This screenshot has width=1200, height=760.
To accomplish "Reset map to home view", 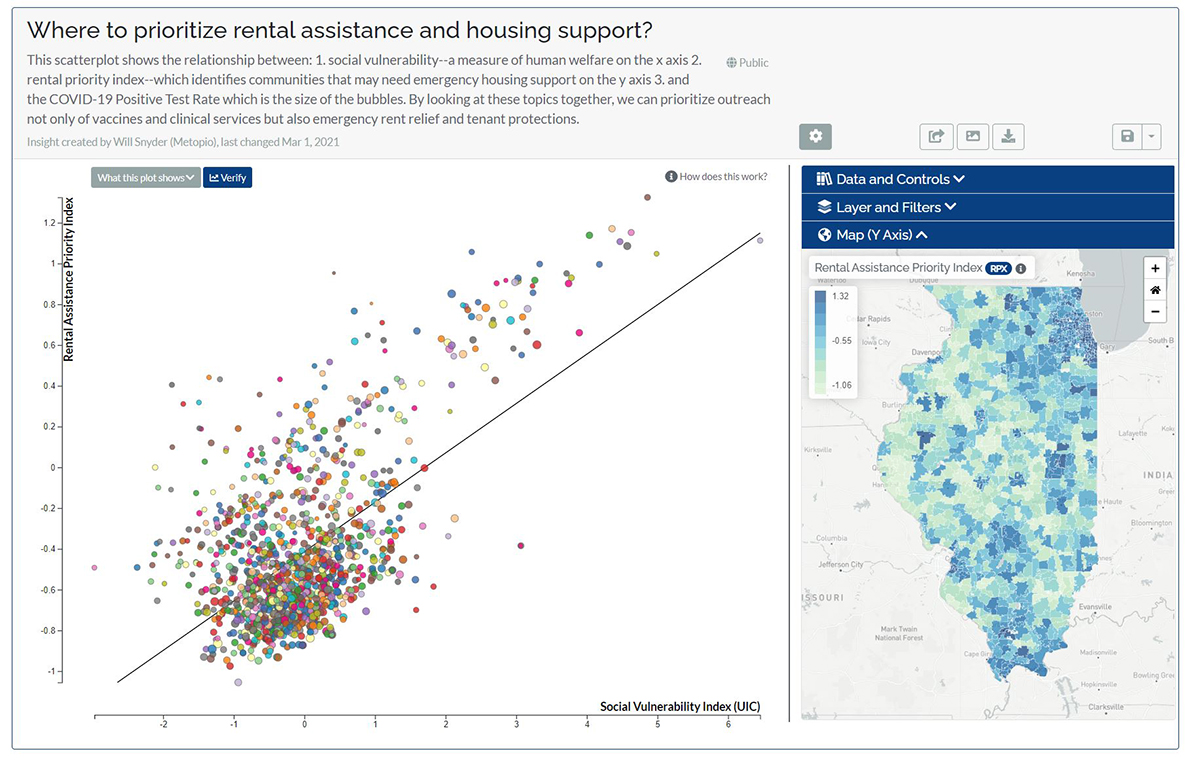I will (x=1155, y=290).
